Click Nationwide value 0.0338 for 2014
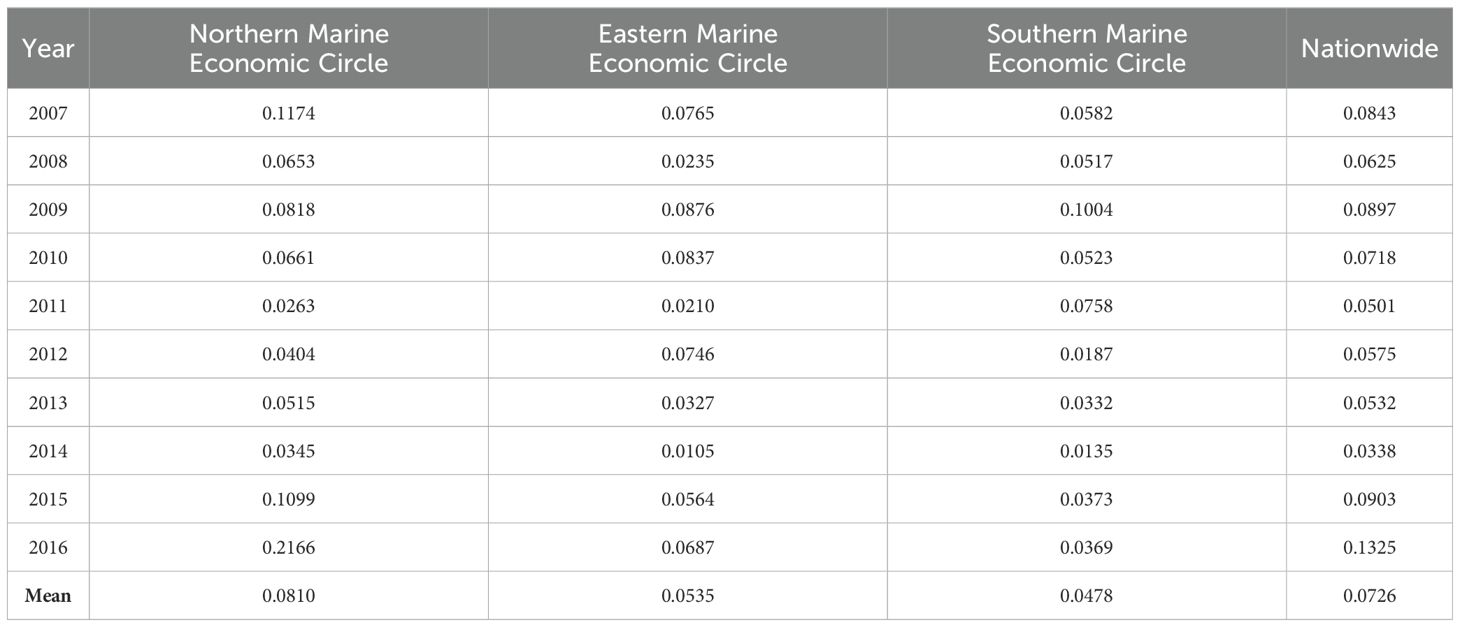1460x627 pixels. tap(1369, 451)
